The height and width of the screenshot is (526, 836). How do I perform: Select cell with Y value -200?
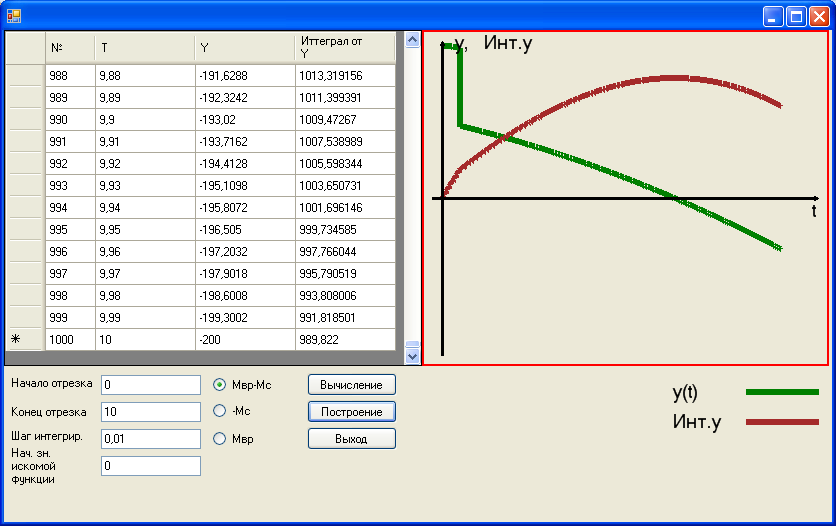[x=245, y=339]
